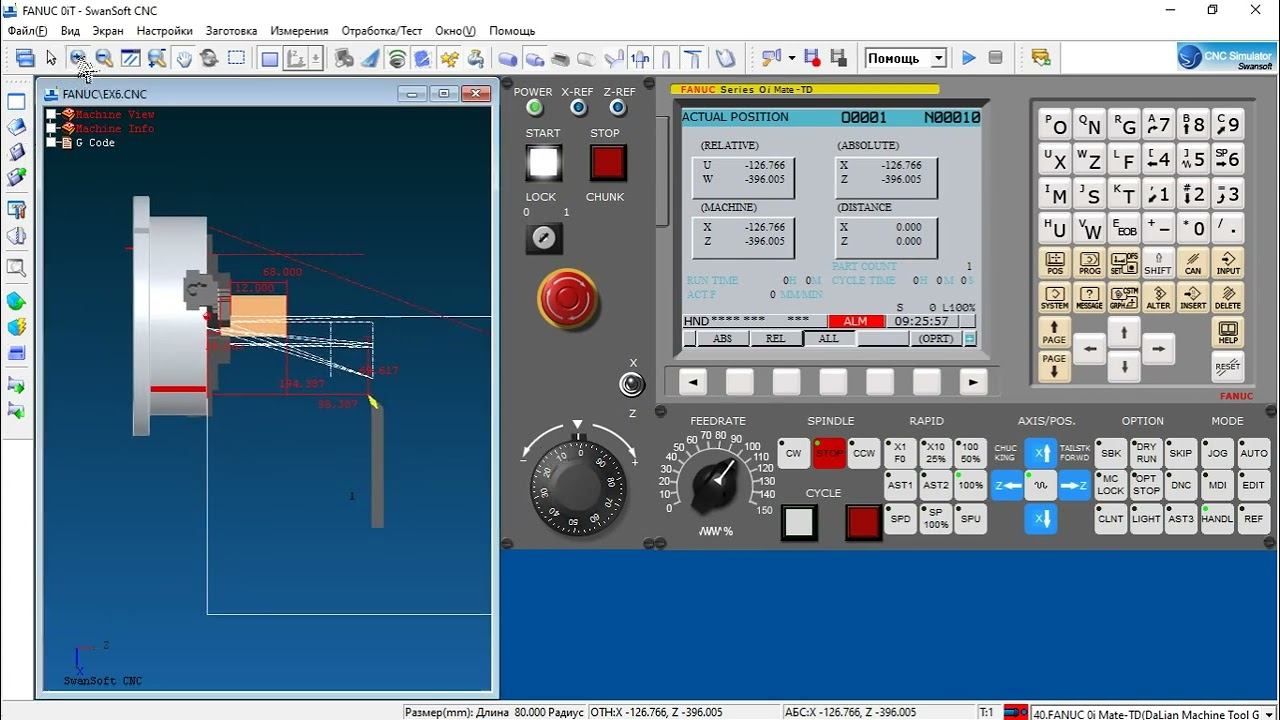
Task: Expand the G Code tree node
Action: tap(52, 142)
